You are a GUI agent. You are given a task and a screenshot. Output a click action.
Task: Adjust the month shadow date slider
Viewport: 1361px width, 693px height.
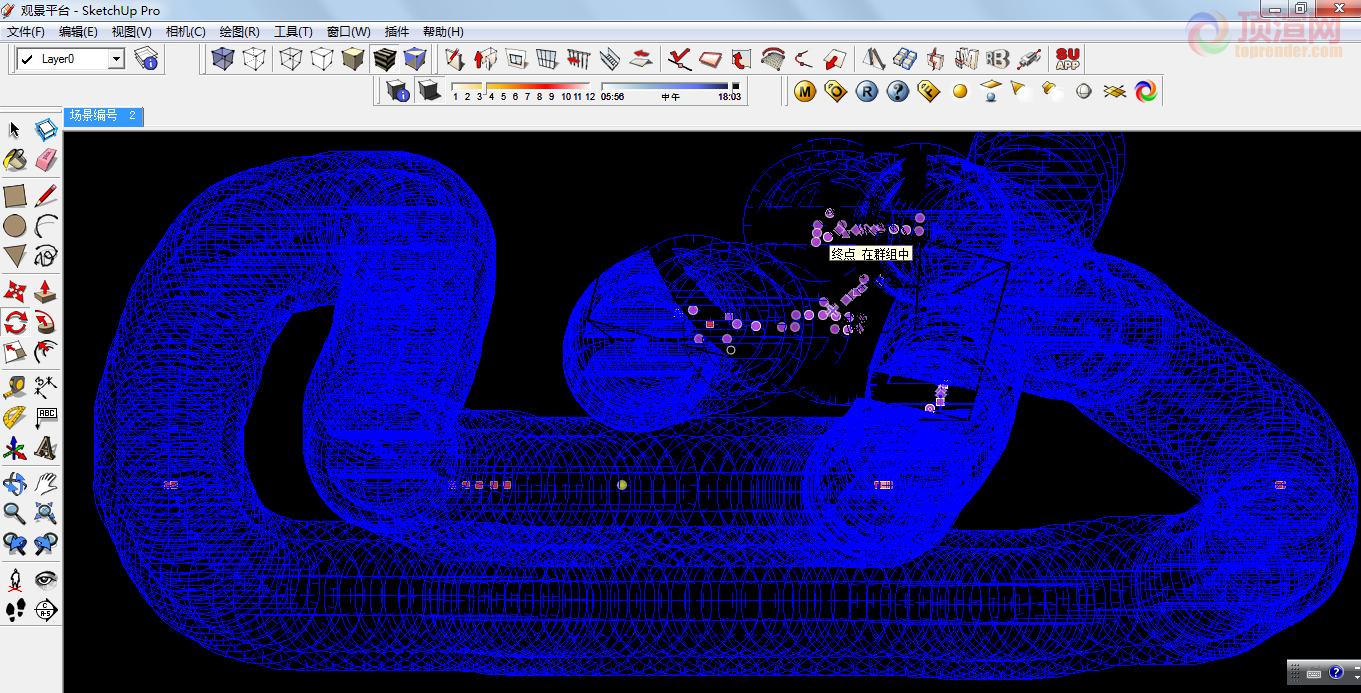coord(523,87)
